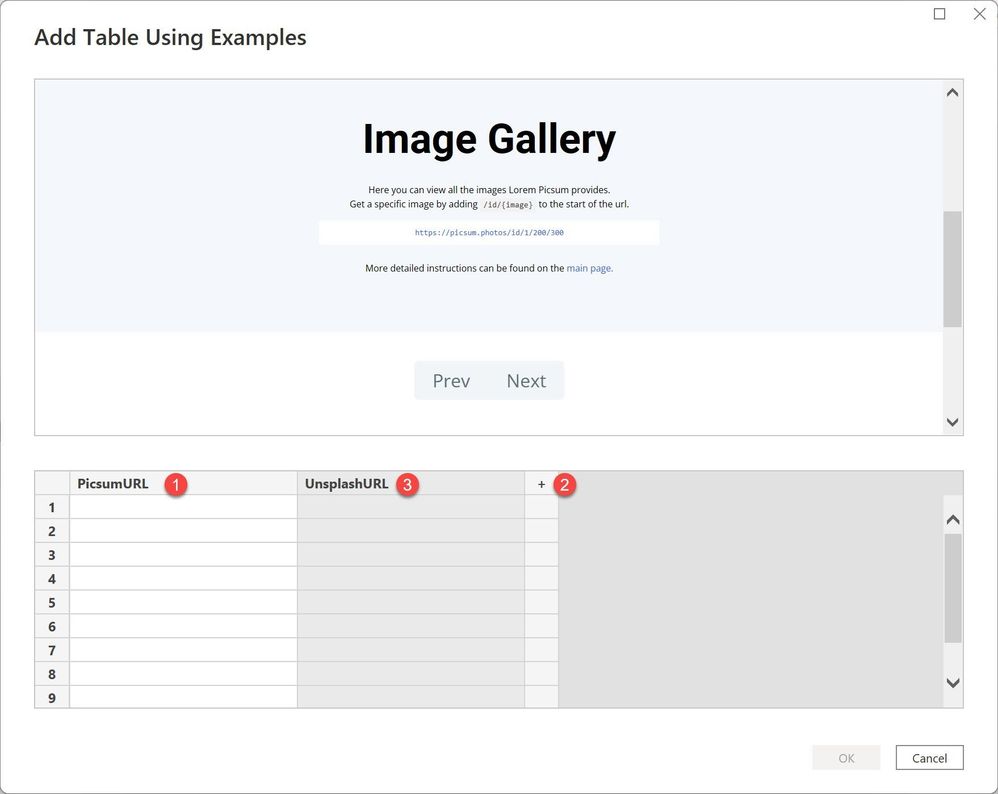Click UnsplashURL cell in row 8
The height and width of the screenshot is (794, 998).
tap(411, 674)
